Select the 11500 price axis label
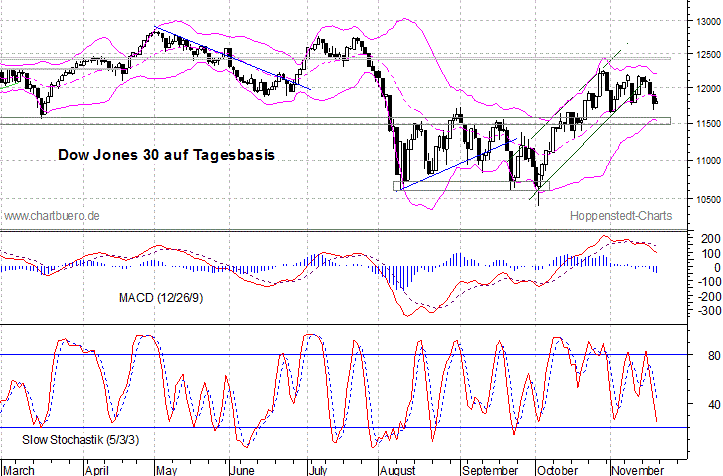The height and width of the screenshot is (476, 723). [709, 124]
